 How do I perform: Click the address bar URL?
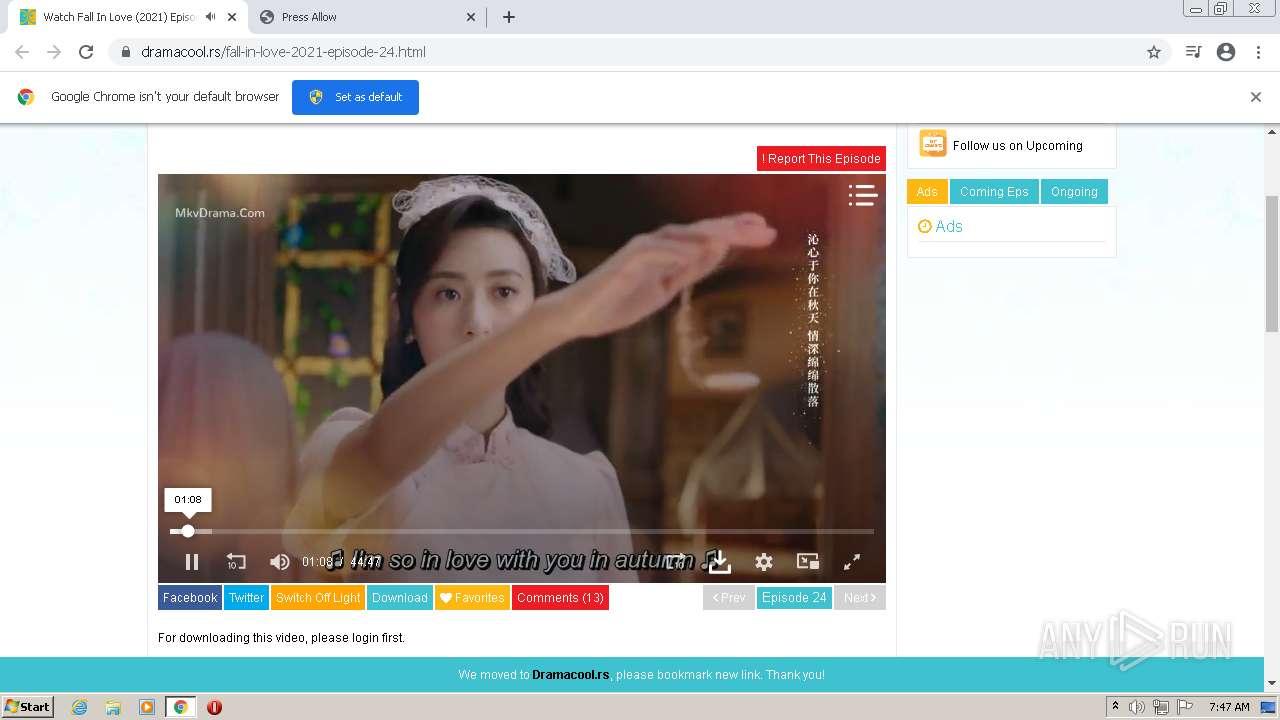click(x=283, y=52)
